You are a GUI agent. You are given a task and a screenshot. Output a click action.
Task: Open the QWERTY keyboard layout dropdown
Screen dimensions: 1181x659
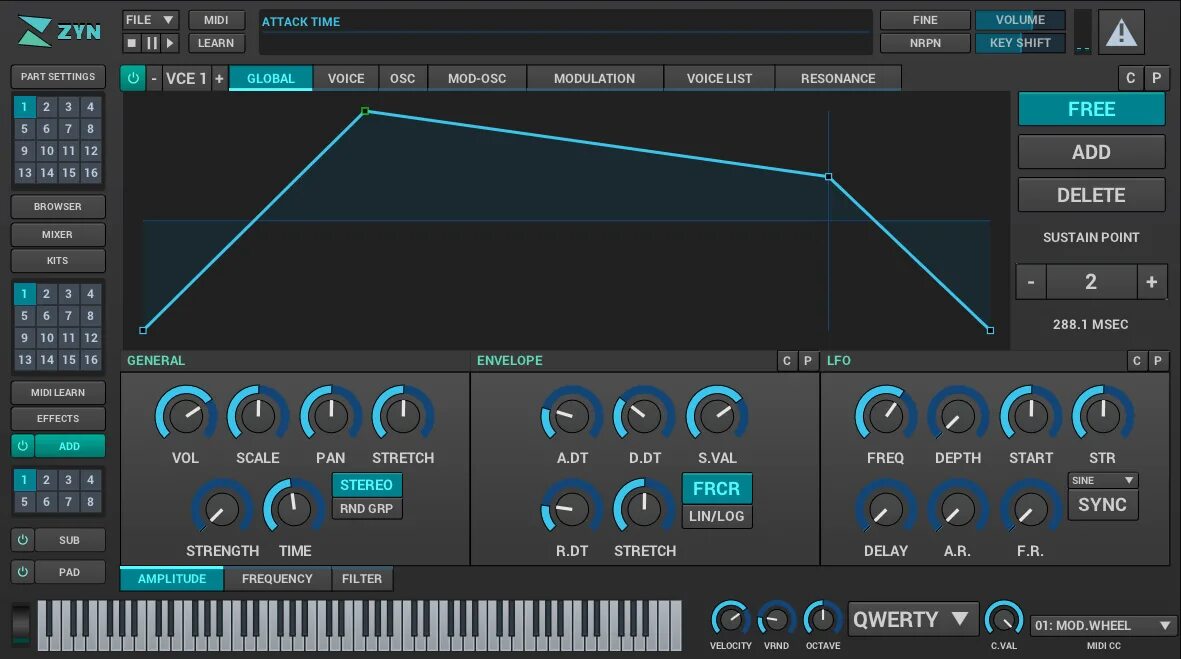pyautogui.click(x=911, y=618)
